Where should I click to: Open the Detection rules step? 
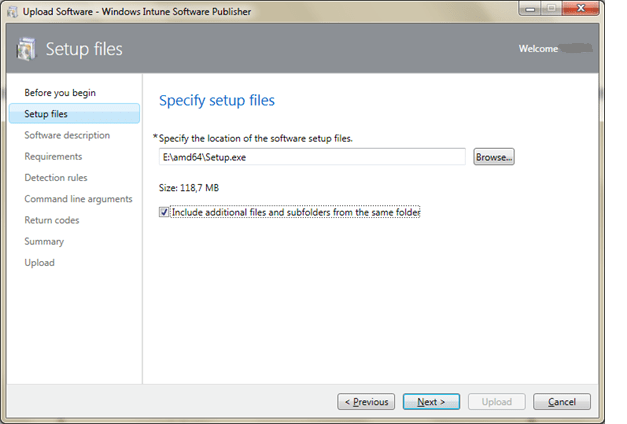[56, 178]
